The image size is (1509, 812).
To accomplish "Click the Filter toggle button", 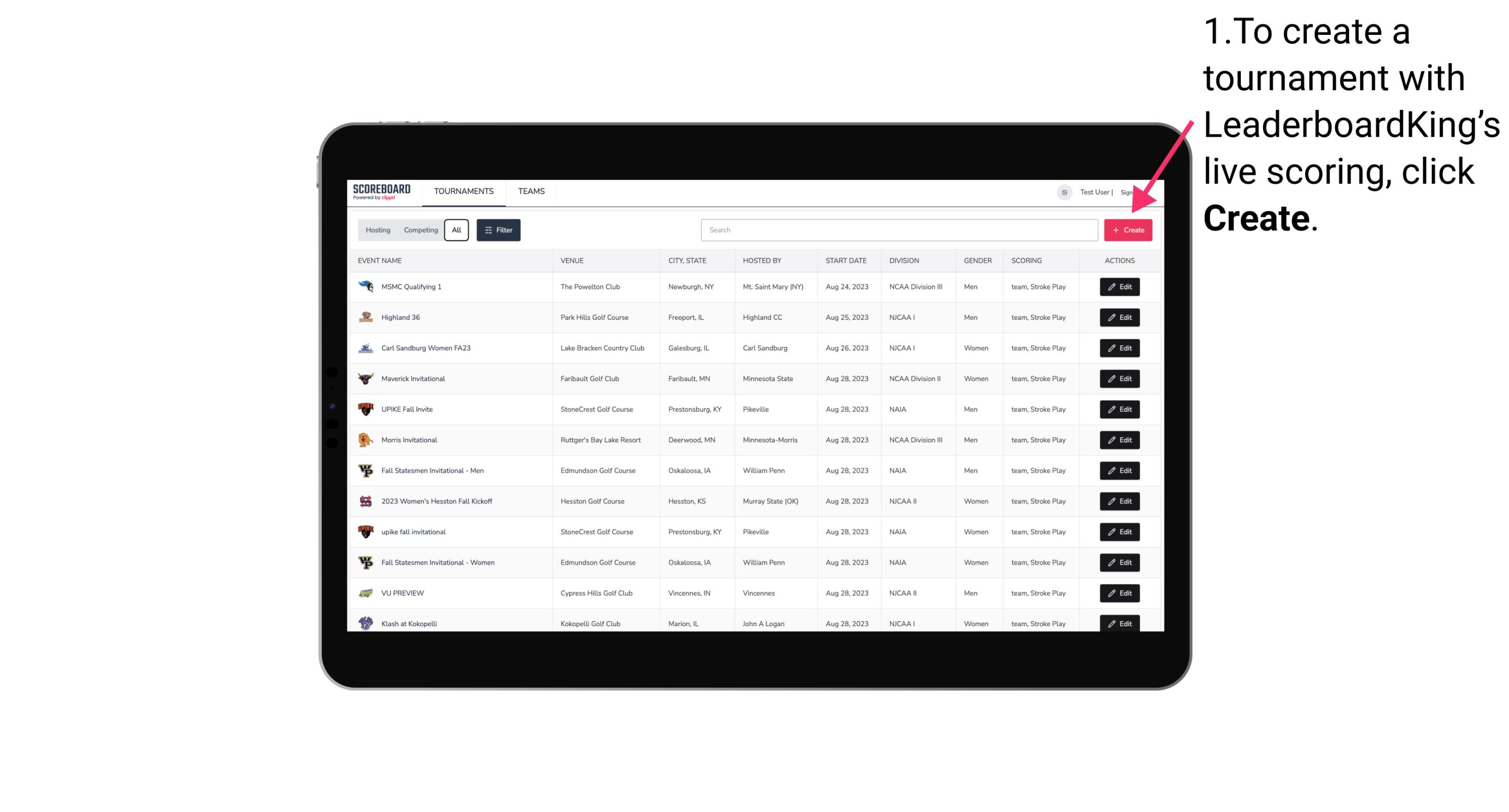I will coord(498,230).
